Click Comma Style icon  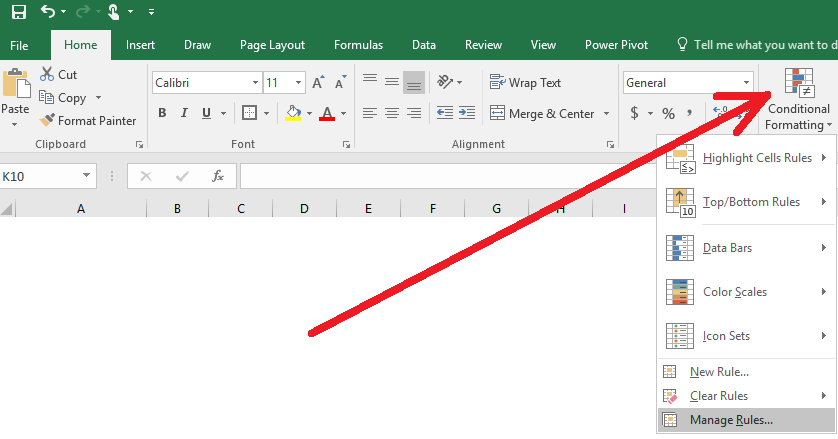(x=690, y=113)
